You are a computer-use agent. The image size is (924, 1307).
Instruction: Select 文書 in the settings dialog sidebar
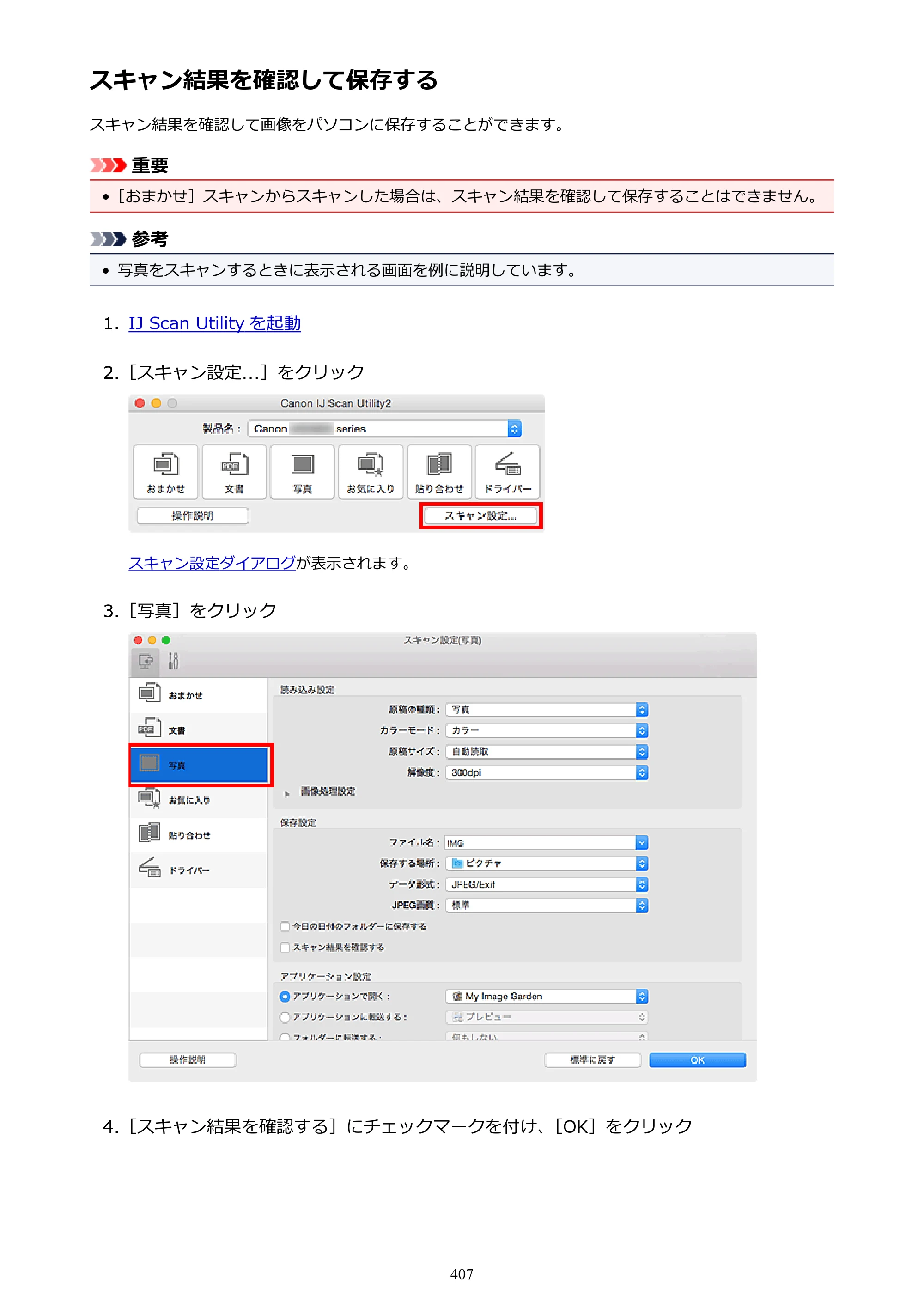coord(198,730)
